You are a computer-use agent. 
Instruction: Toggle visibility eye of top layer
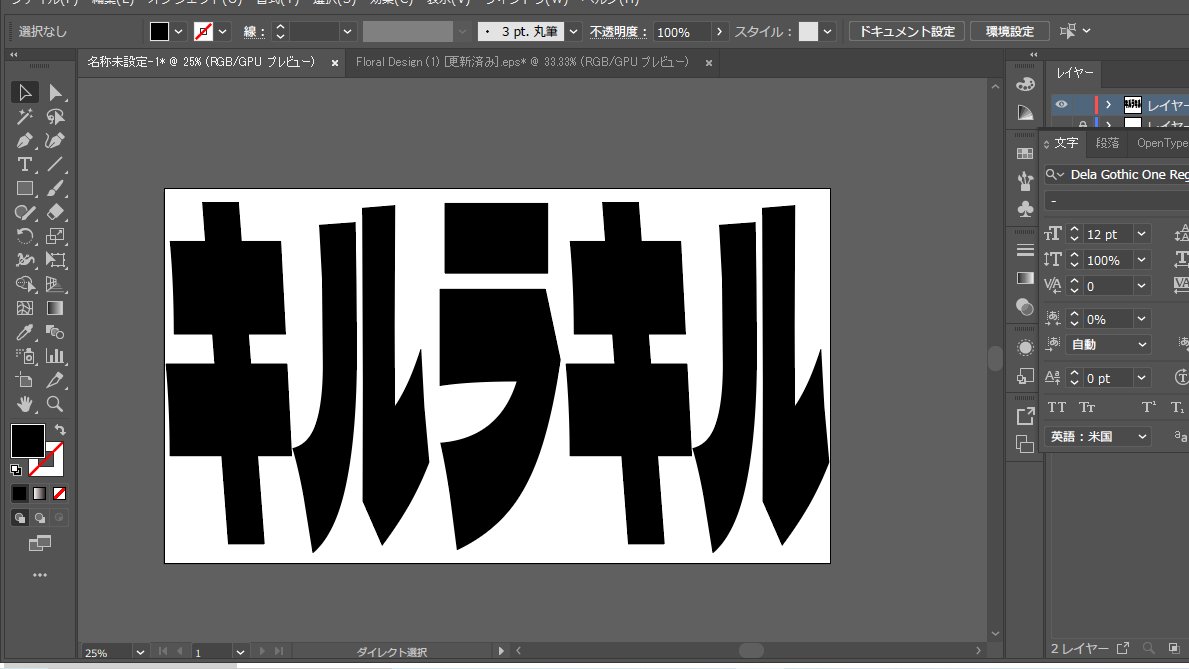(x=1062, y=105)
